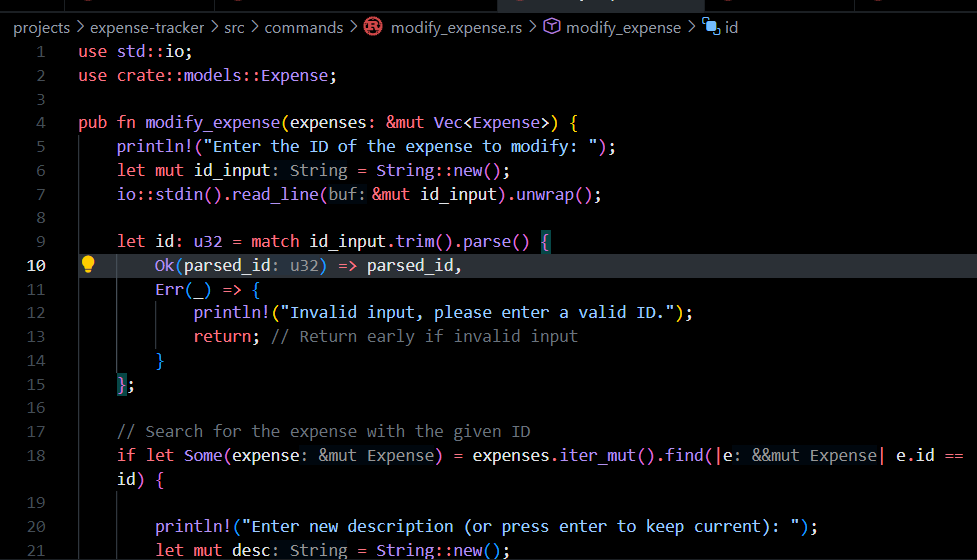This screenshot has width=977, height=560.
Task: Click the 'u32' type annotation on line 9
Action: (207, 242)
